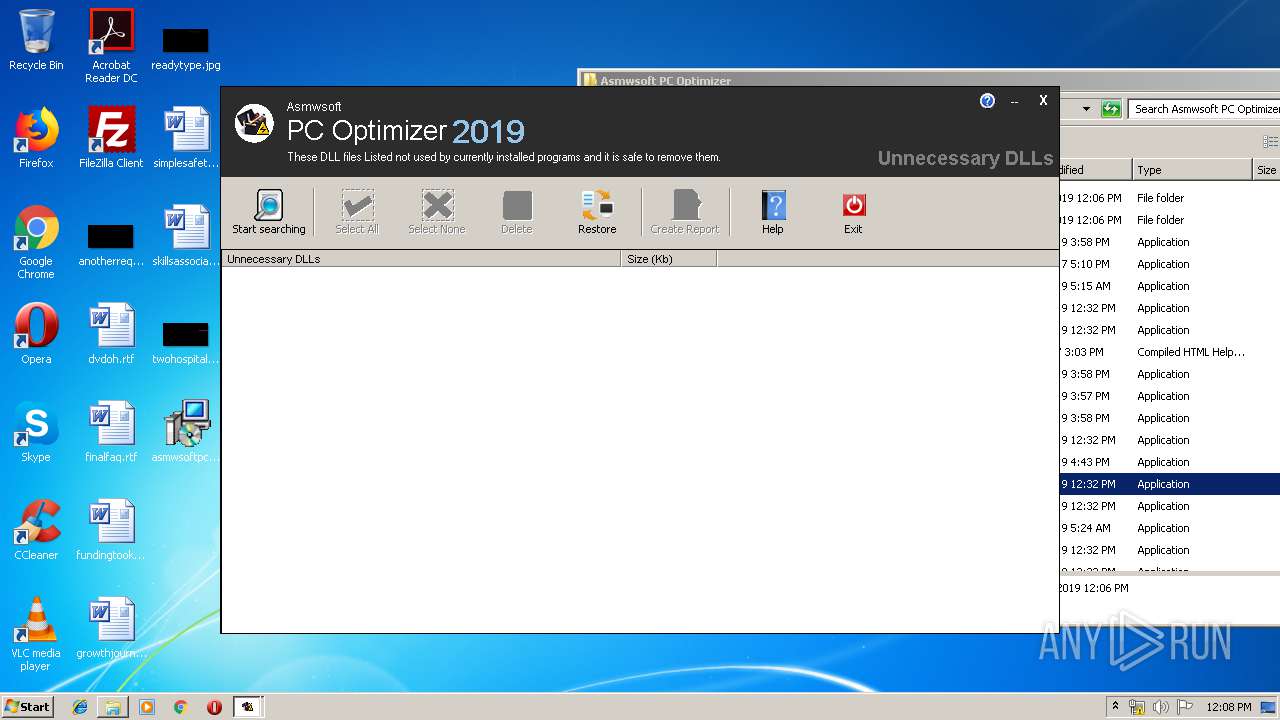Select the Skype desktop shortcut

(36, 432)
